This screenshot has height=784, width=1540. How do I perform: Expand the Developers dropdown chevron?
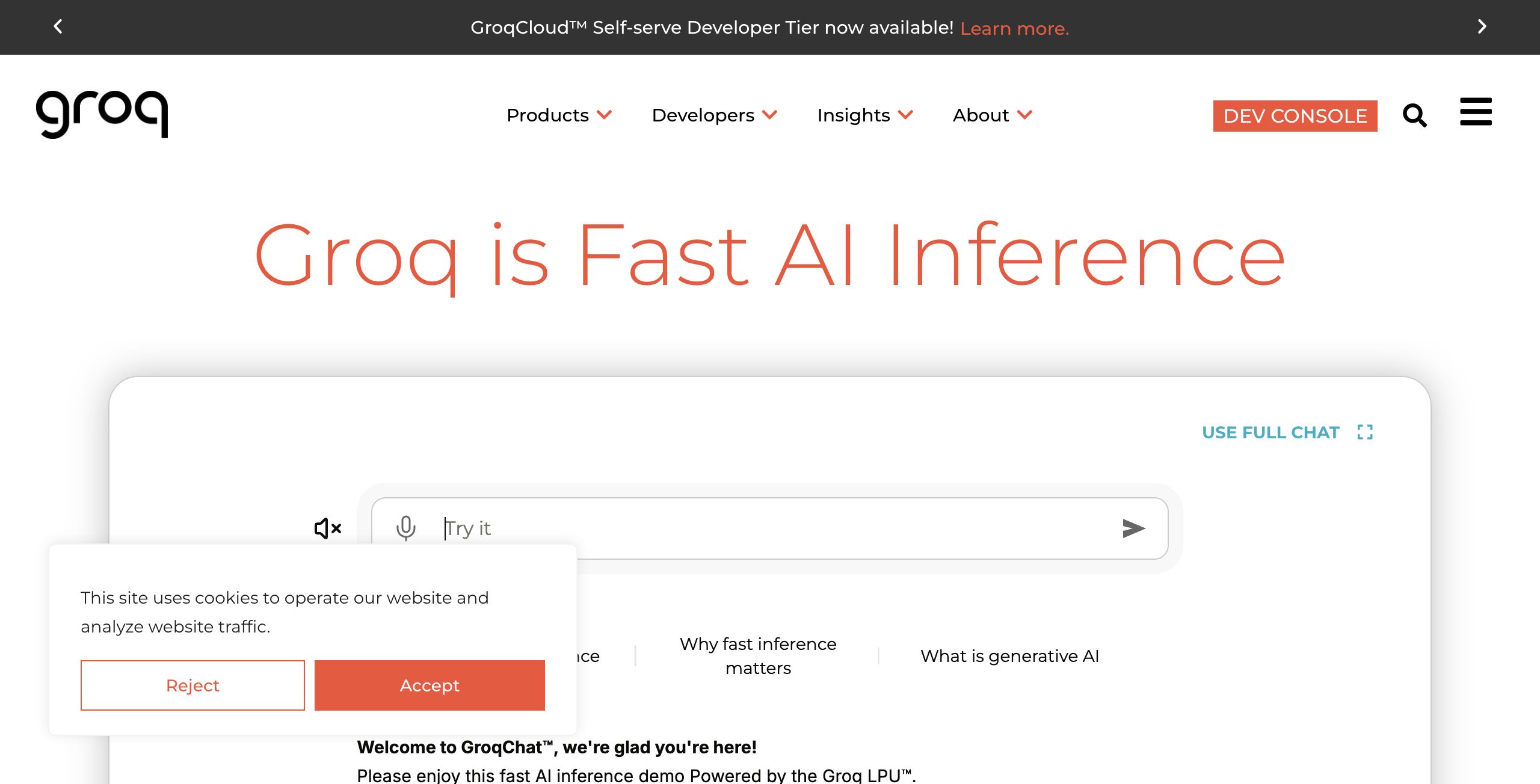point(769,115)
